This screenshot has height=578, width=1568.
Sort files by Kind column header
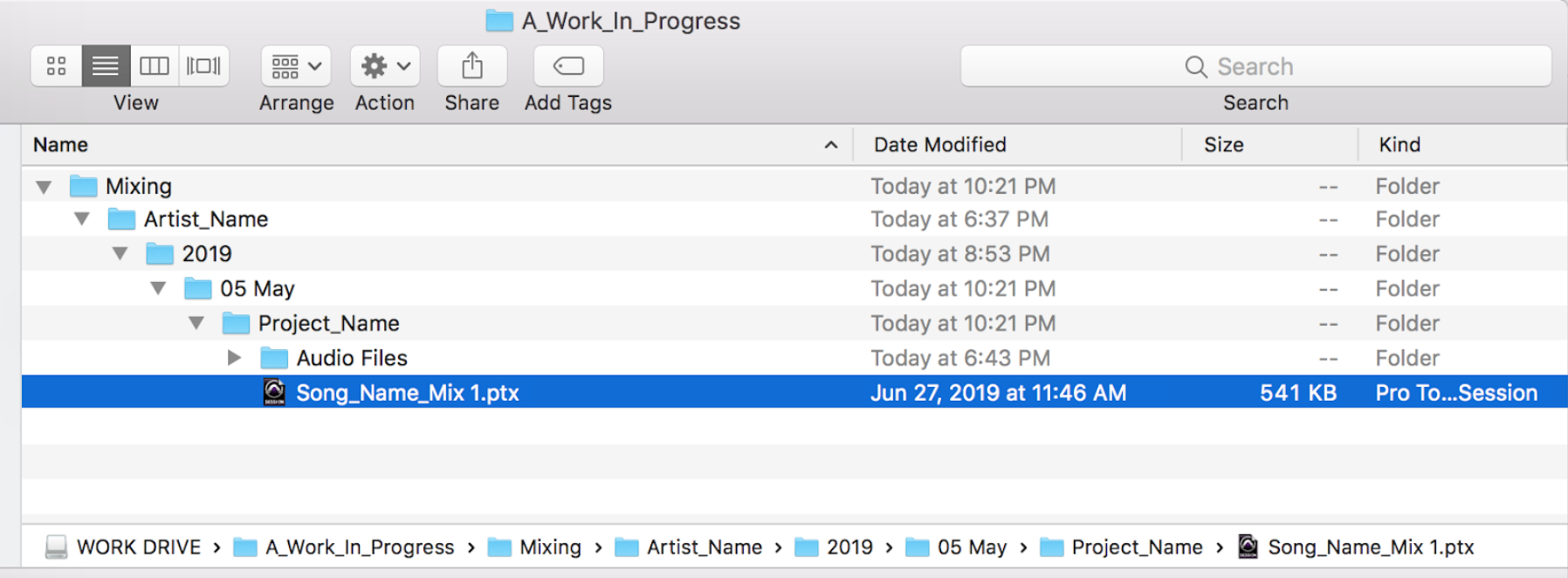(1399, 145)
